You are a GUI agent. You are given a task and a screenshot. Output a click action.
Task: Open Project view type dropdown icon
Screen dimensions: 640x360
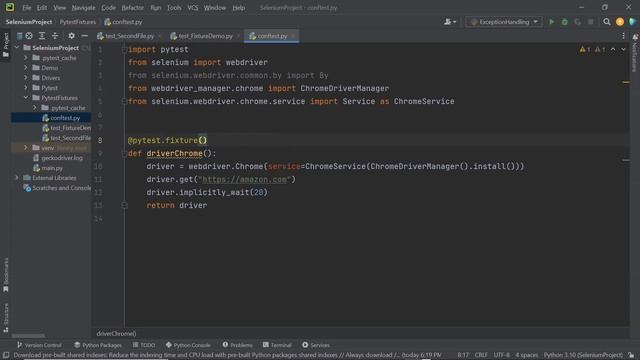coord(19,36)
